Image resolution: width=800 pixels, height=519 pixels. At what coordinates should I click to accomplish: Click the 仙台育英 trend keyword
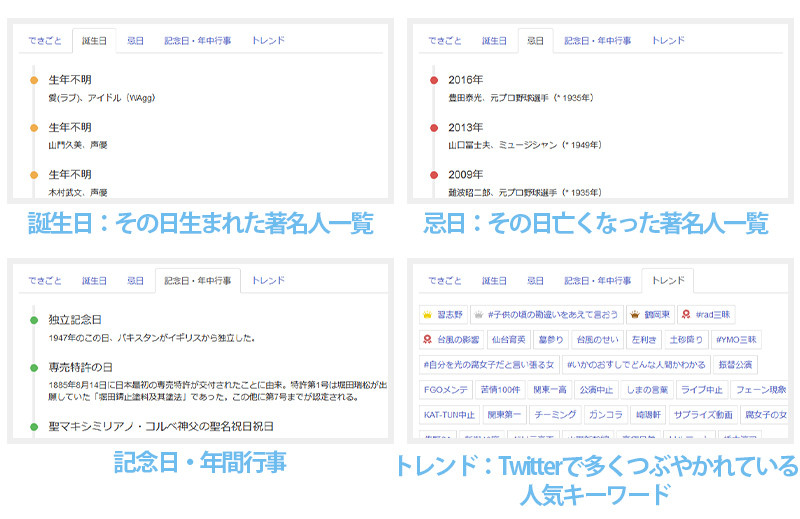click(509, 340)
